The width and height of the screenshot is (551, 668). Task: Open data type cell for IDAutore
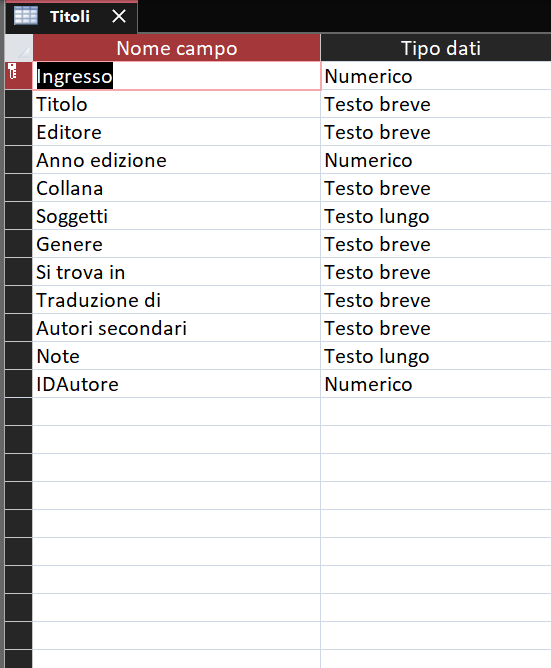[x=436, y=384]
